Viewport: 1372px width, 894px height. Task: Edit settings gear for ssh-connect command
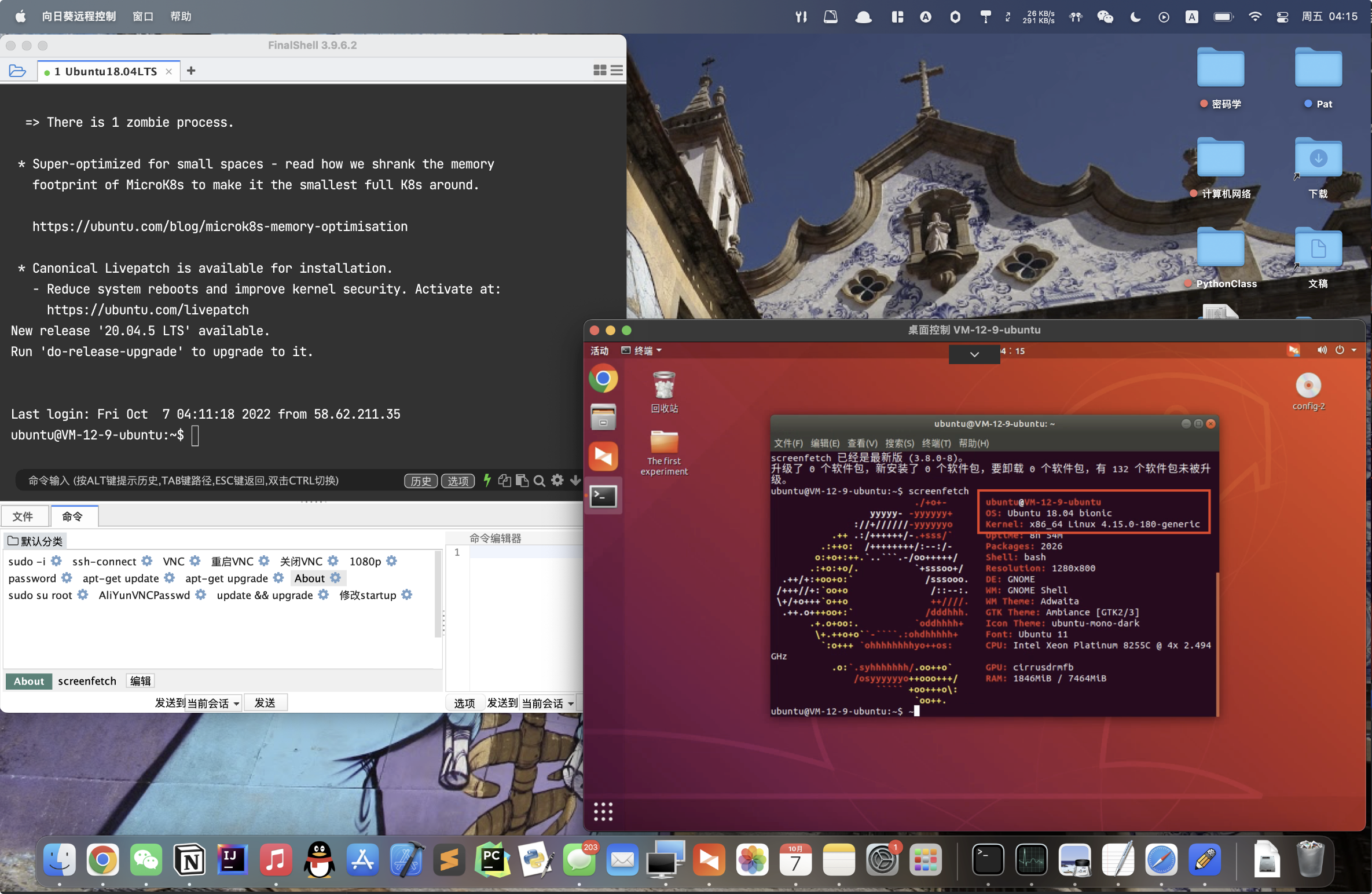pos(147,561)
